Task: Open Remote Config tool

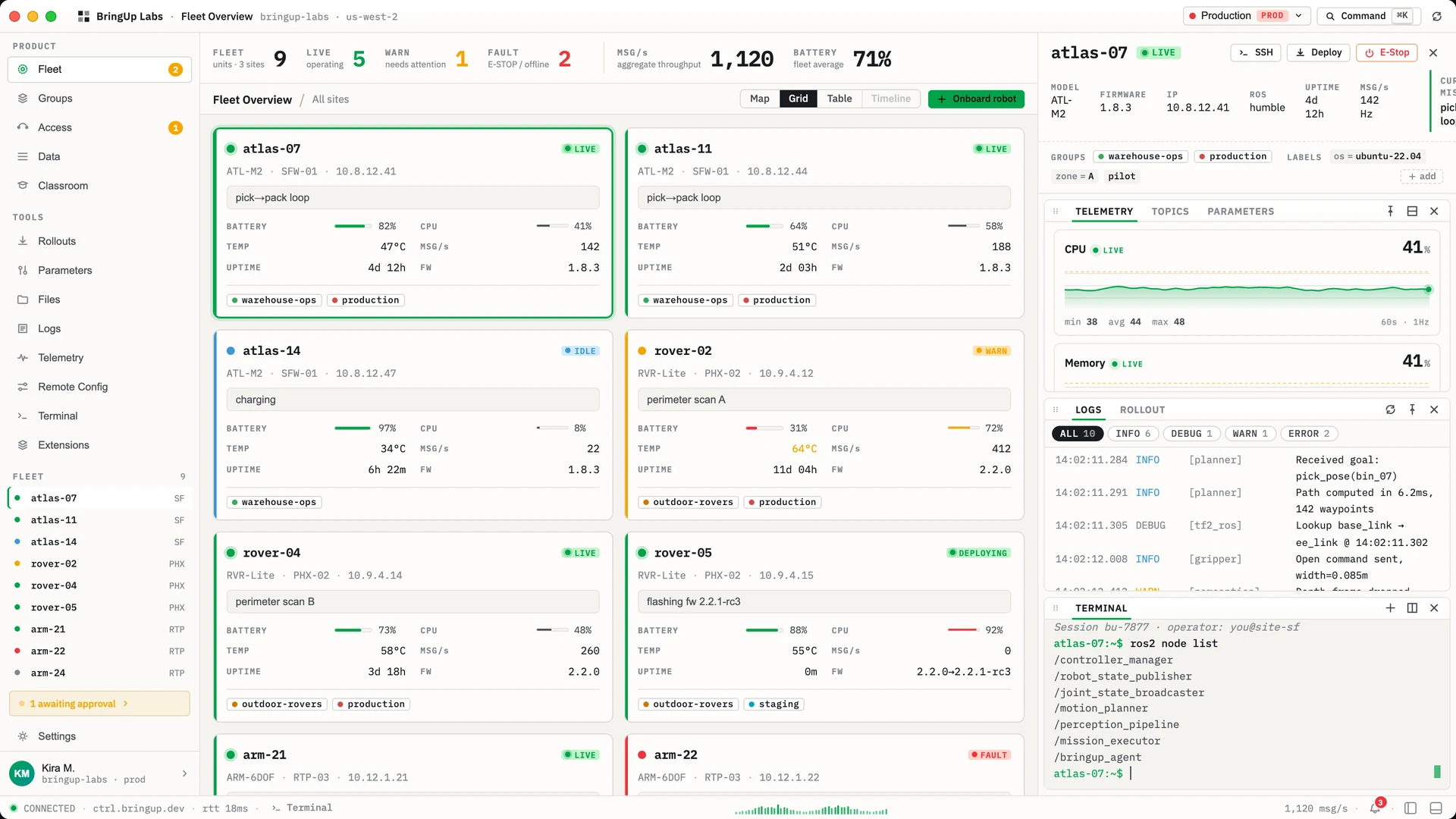Action: pos(99,387)
